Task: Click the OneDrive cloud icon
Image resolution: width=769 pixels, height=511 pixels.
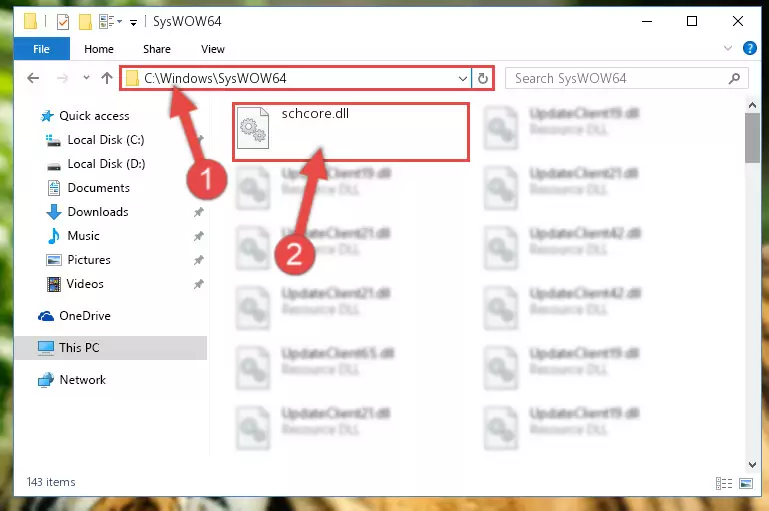Action: click(x=46, y=316)
